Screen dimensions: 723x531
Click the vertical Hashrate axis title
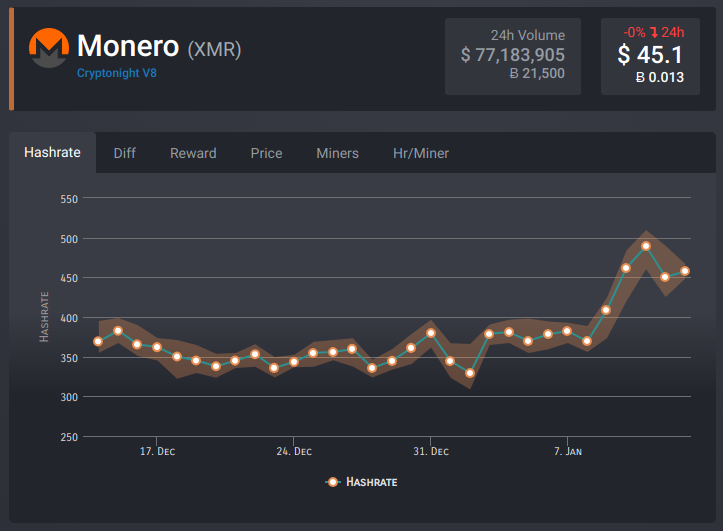tap(44, 317)
